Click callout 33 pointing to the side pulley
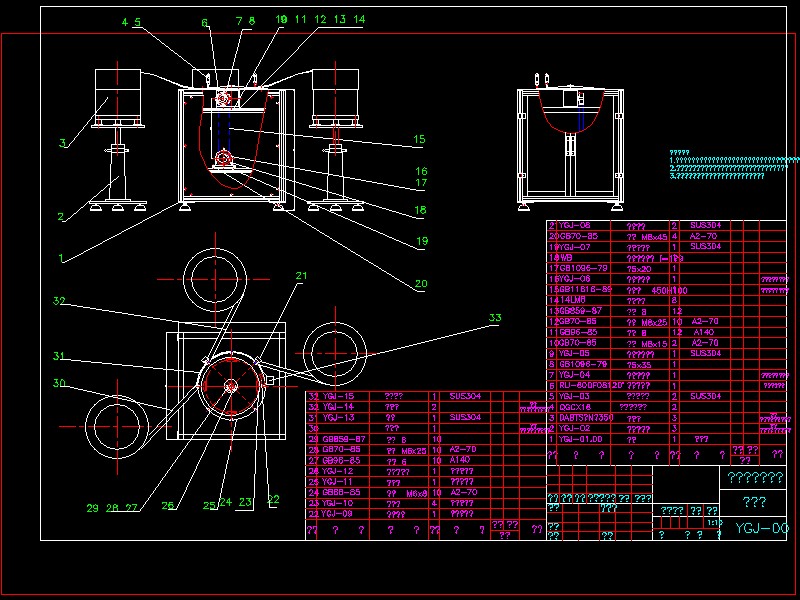The width and height of the screenshot is (800, 600). point(494,318)
